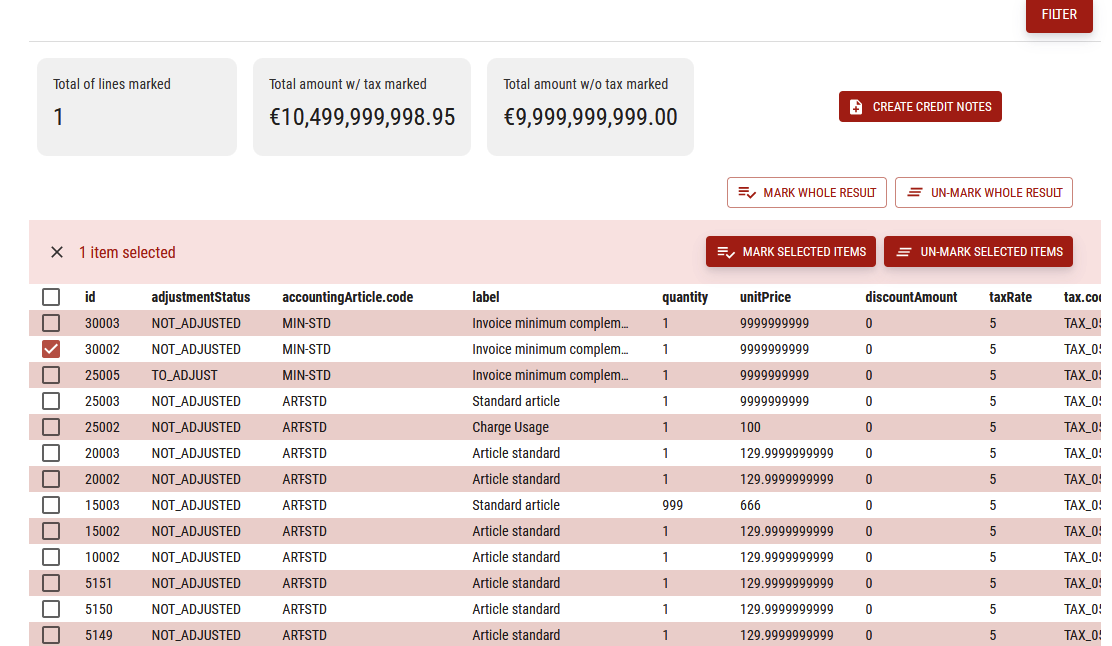Click the TO_ADJUST status cell
Screen dimensions: 1112x646
[x=184, y=375]
